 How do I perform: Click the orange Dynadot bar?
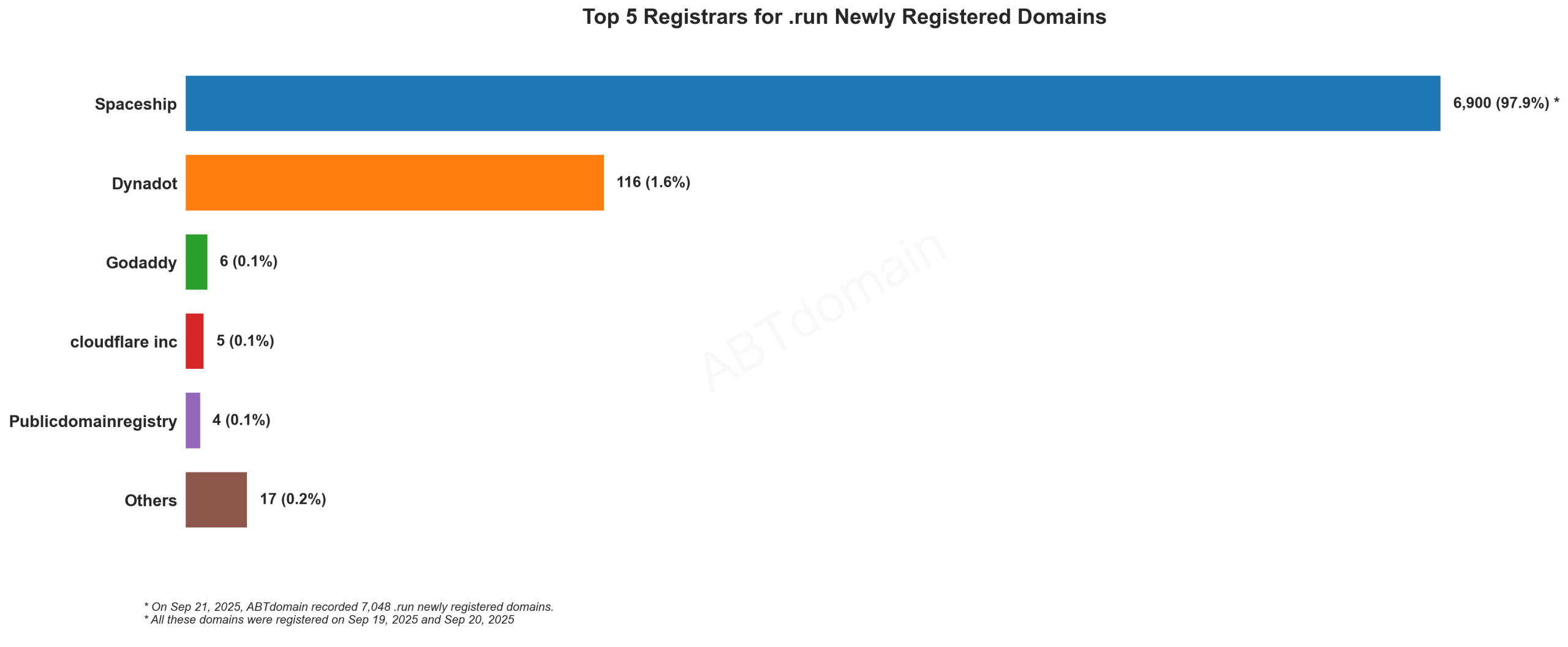pos(394,182)
